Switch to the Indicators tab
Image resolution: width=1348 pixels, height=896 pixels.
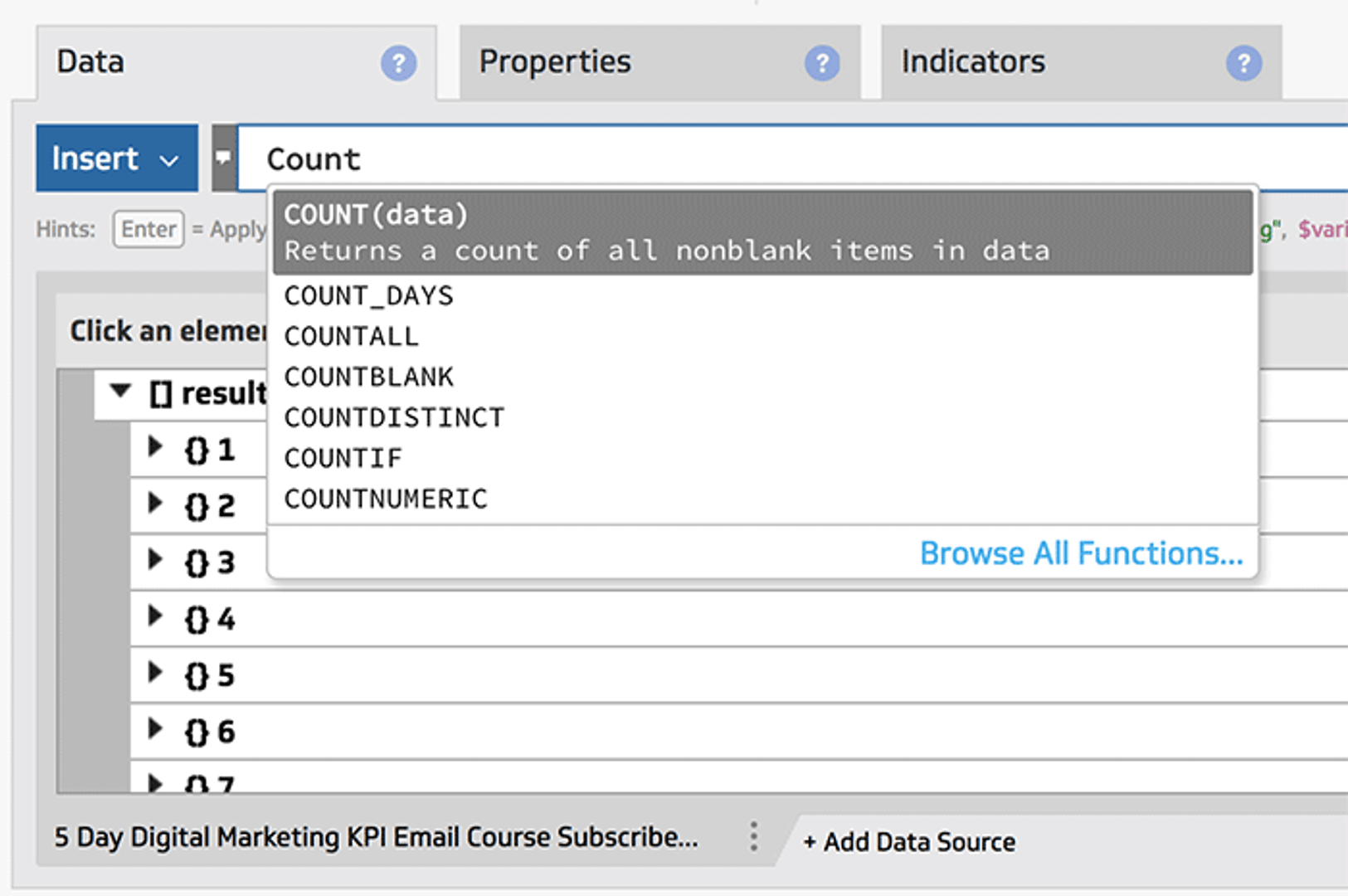pyautogui.click(x=973, y=61)
